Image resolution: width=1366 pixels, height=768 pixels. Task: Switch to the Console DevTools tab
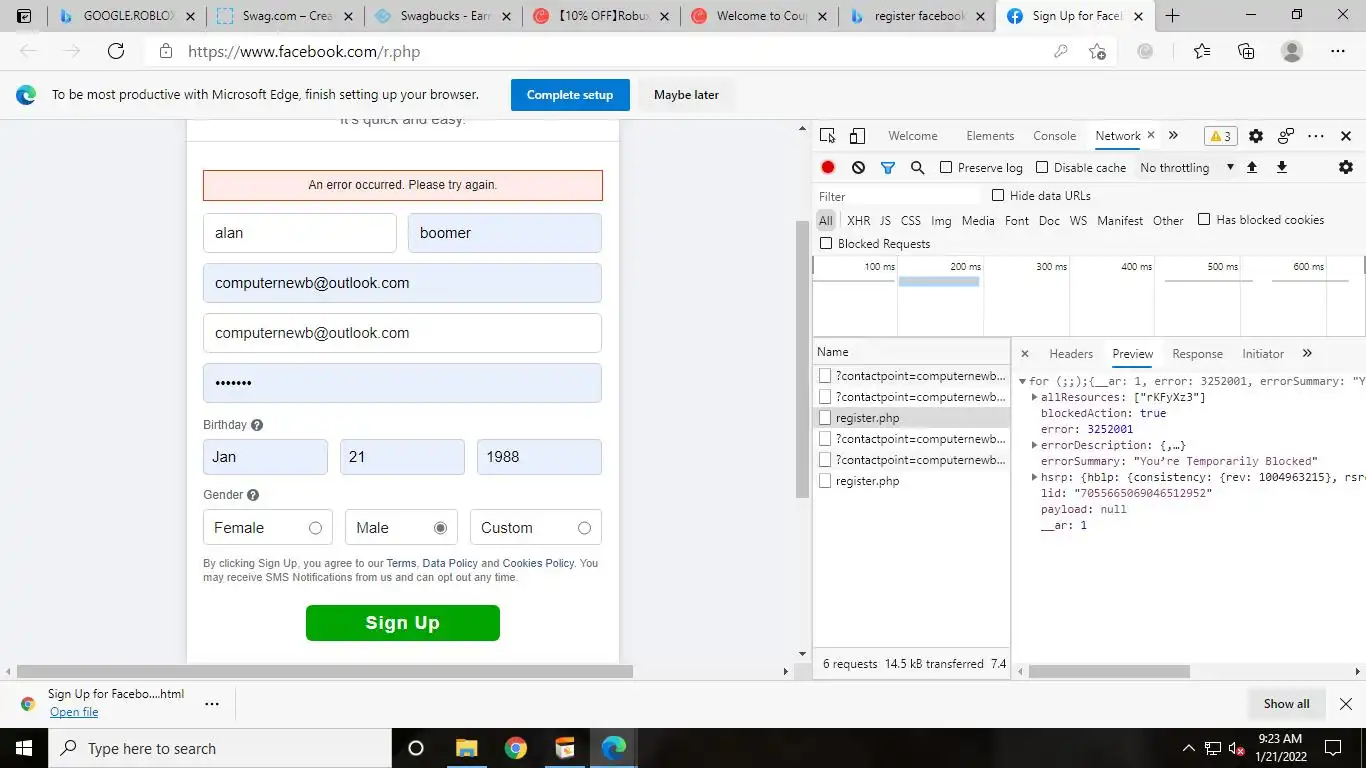1054,136
